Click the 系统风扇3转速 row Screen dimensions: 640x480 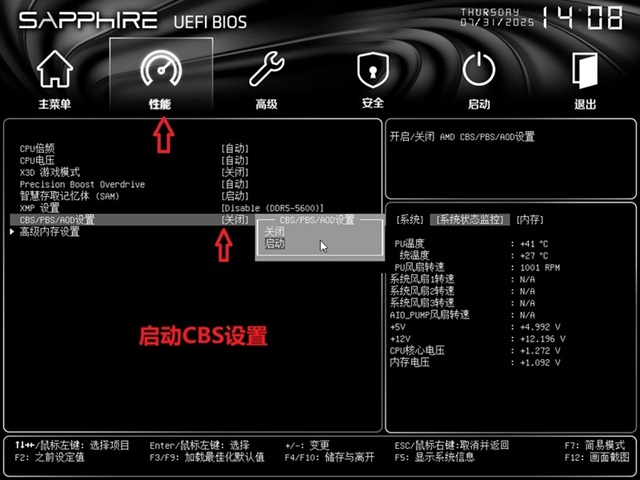tap(463, 303)
